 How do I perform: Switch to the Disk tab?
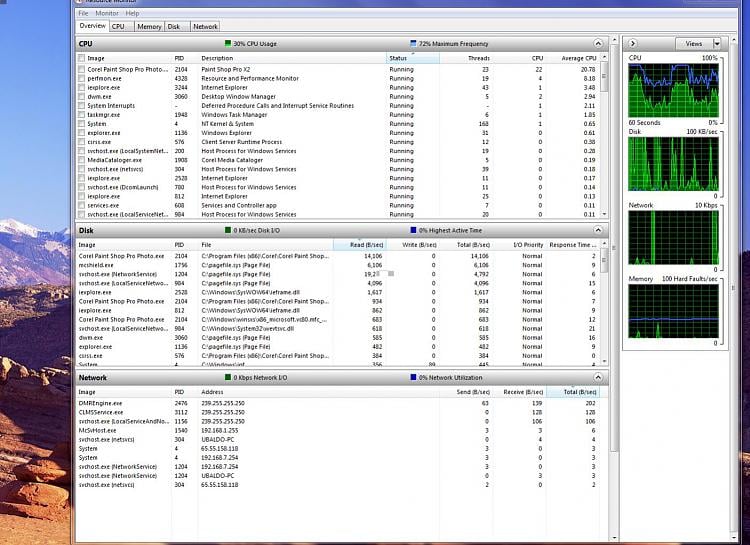[177, 27]
